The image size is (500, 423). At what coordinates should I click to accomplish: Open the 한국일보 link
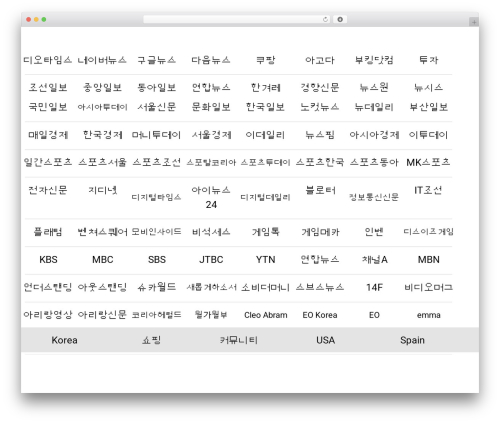coord(265,107)
